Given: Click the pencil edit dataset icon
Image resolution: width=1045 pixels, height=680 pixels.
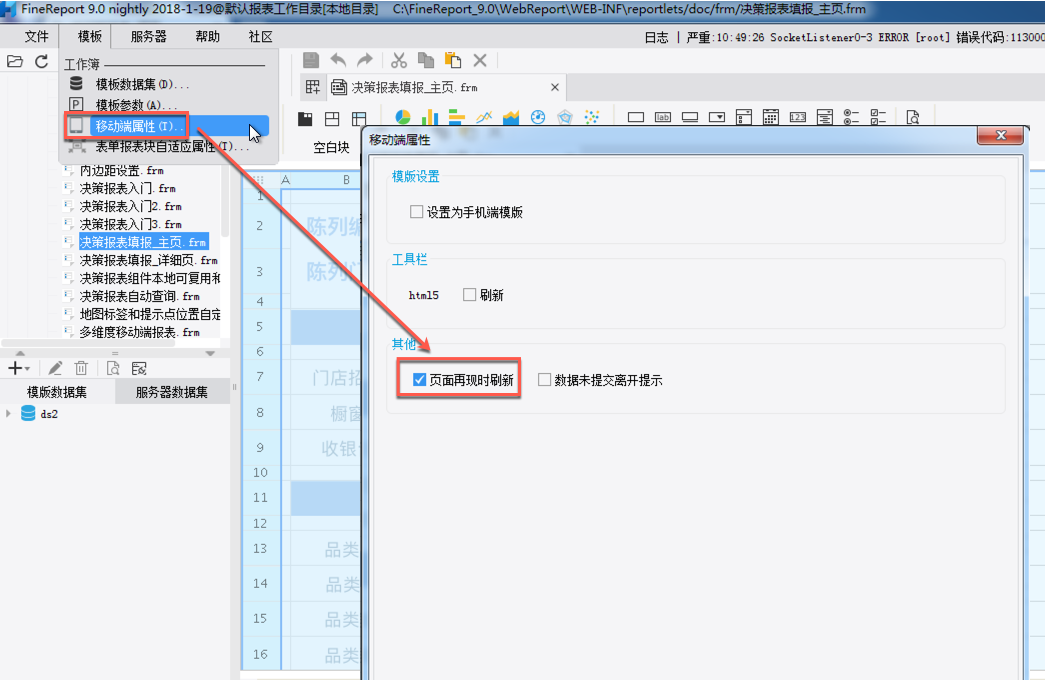Looking at the screenshot, I should [55, 368].
